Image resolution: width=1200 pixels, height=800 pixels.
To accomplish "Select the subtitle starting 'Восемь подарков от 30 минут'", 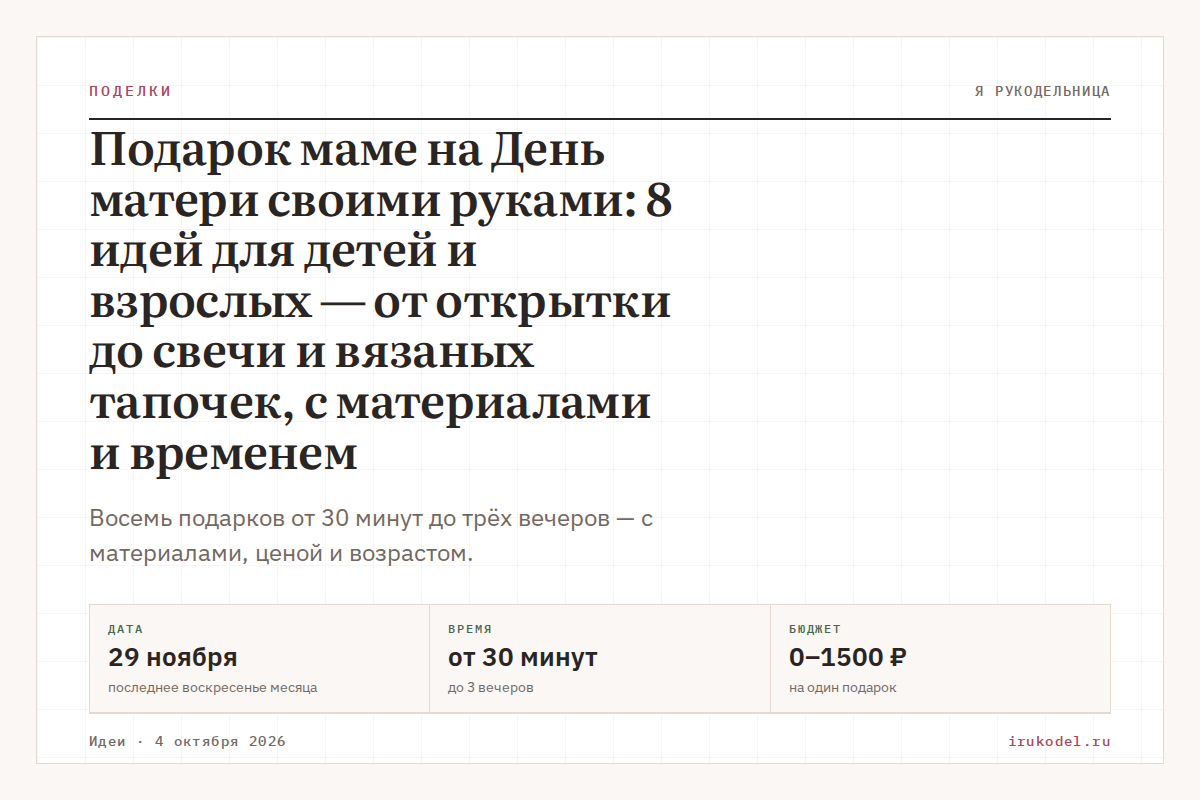I will (371, 536).
